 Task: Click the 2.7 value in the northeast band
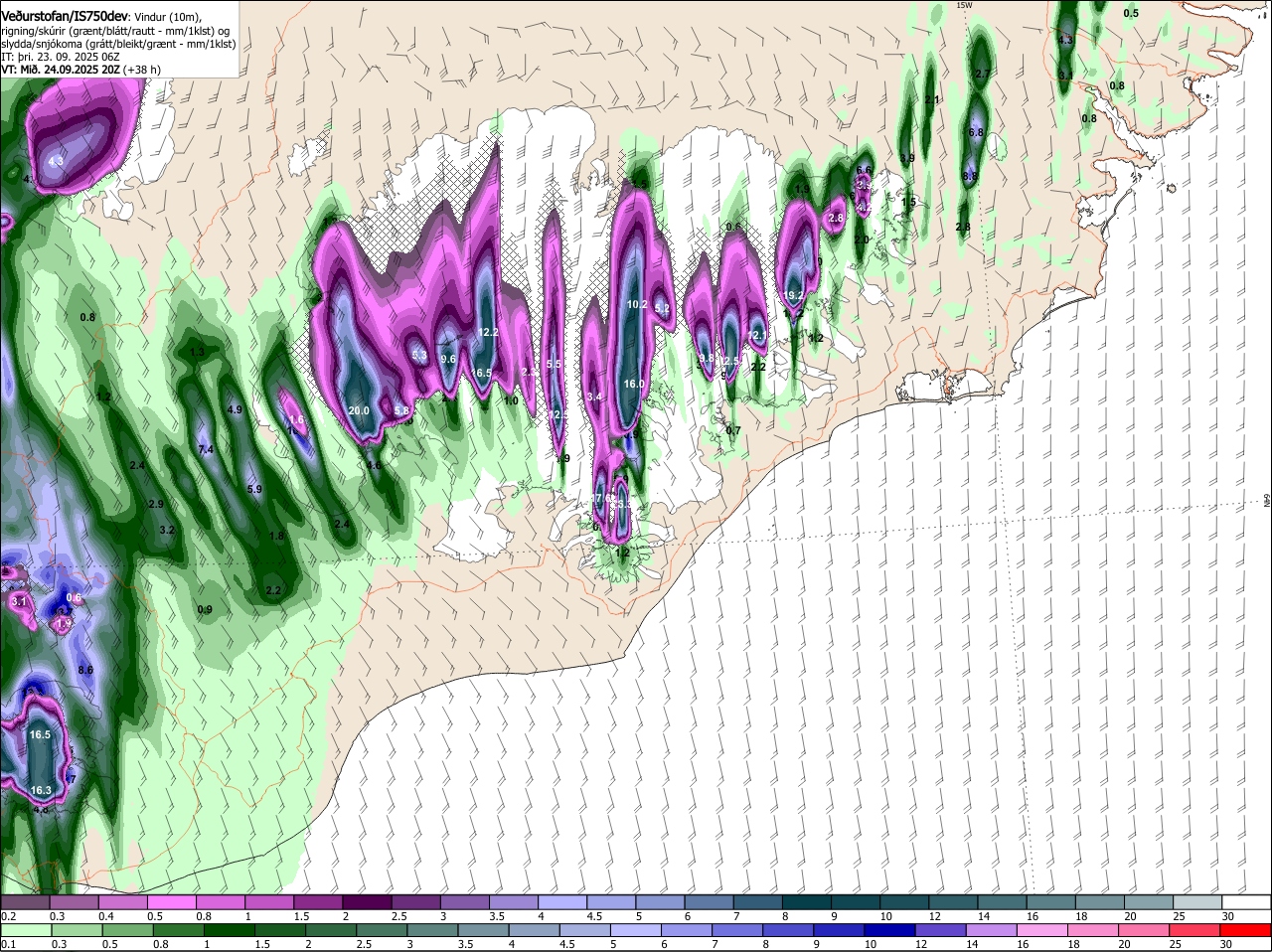click(x=983, y=74)
